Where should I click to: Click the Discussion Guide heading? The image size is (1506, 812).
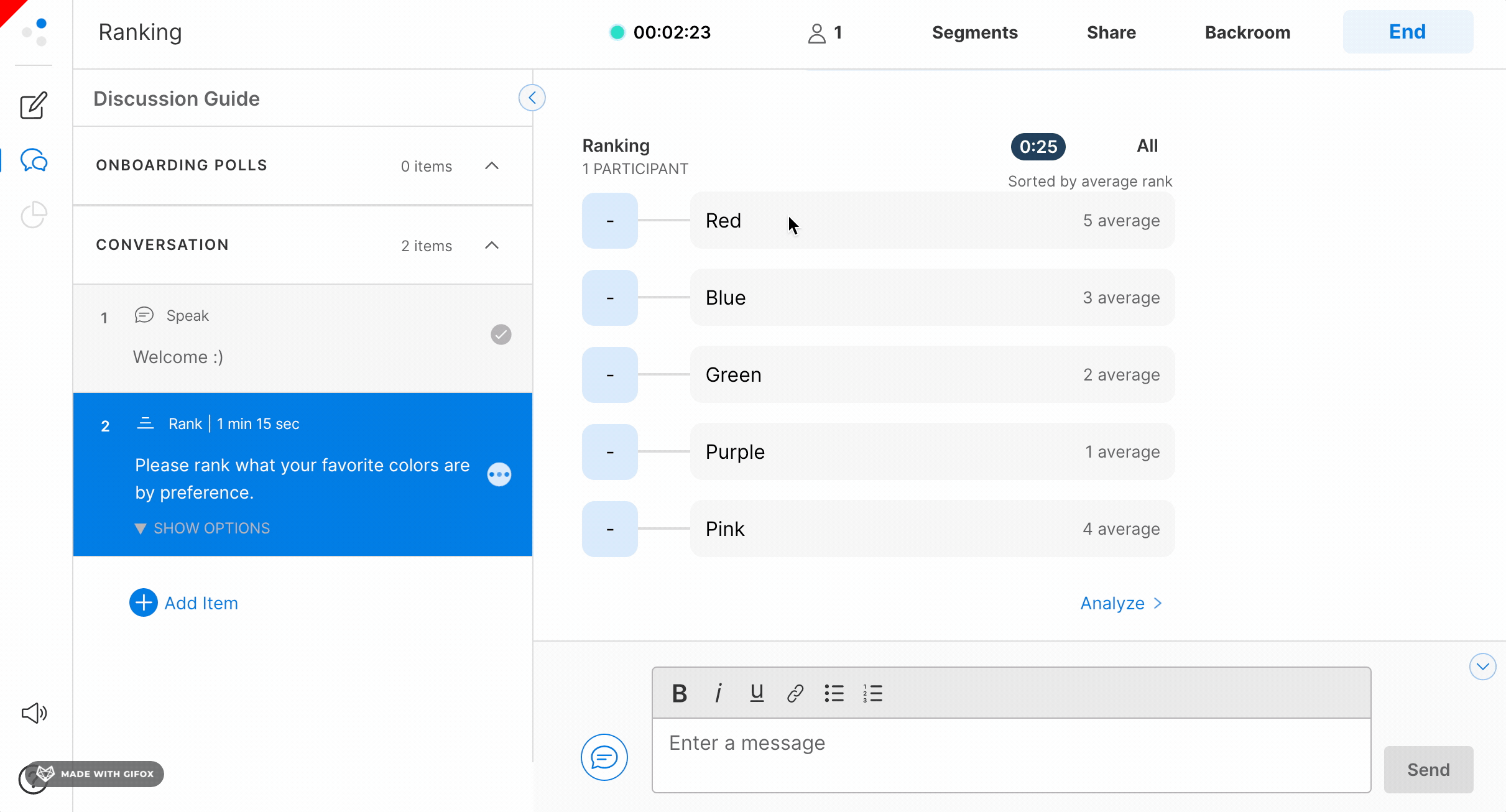click(177, 99)
